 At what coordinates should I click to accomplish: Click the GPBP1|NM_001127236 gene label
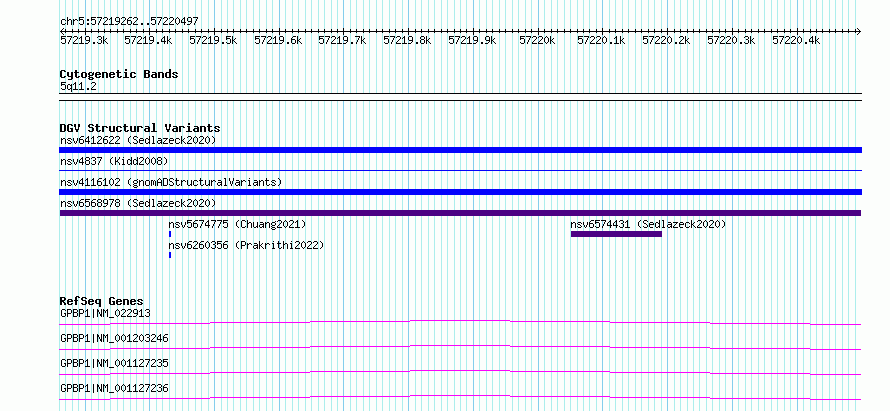tap(114, 388)
